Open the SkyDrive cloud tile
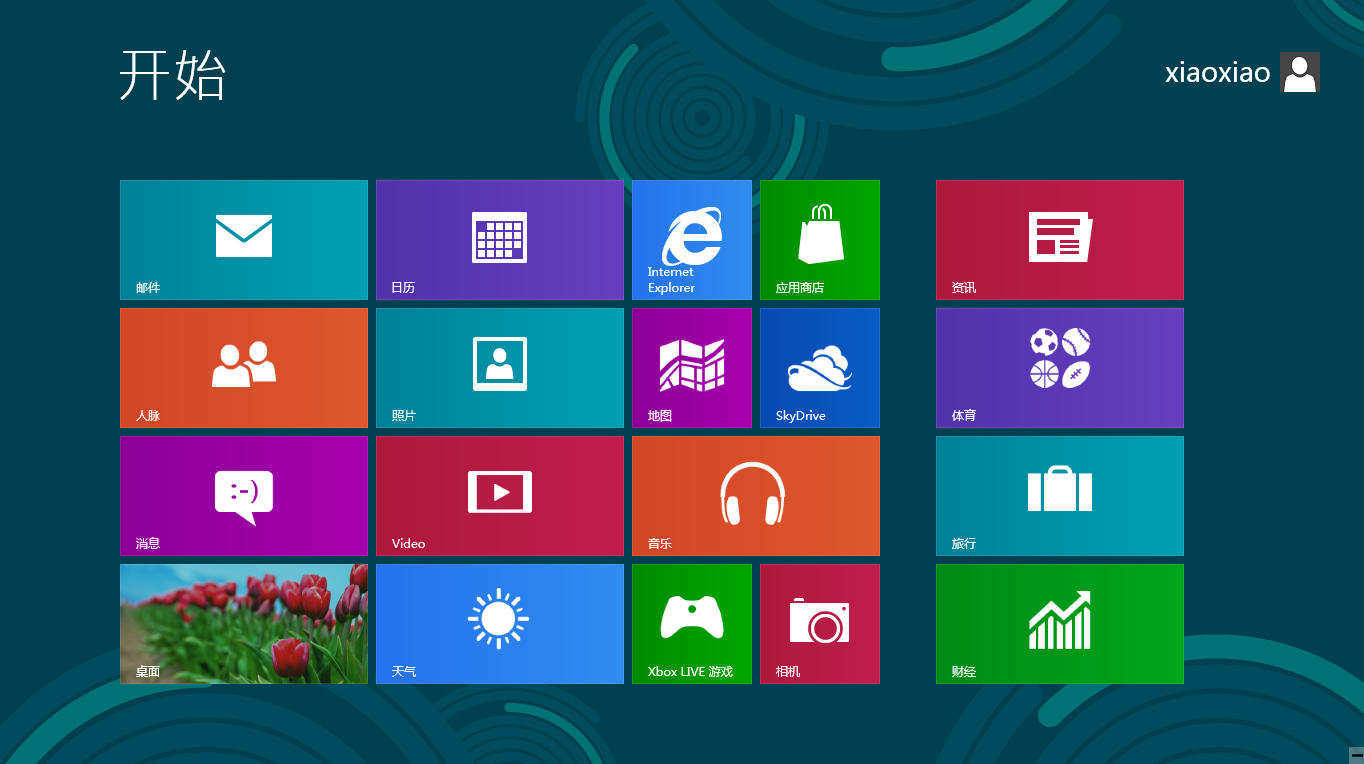 coord(820,368)
